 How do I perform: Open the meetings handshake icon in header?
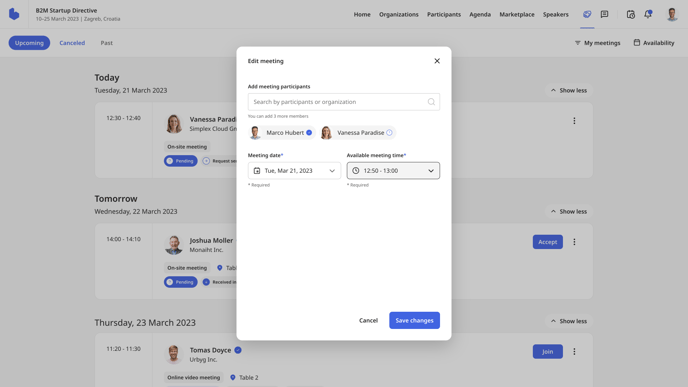pyautogui.click(x=587, y=14)
